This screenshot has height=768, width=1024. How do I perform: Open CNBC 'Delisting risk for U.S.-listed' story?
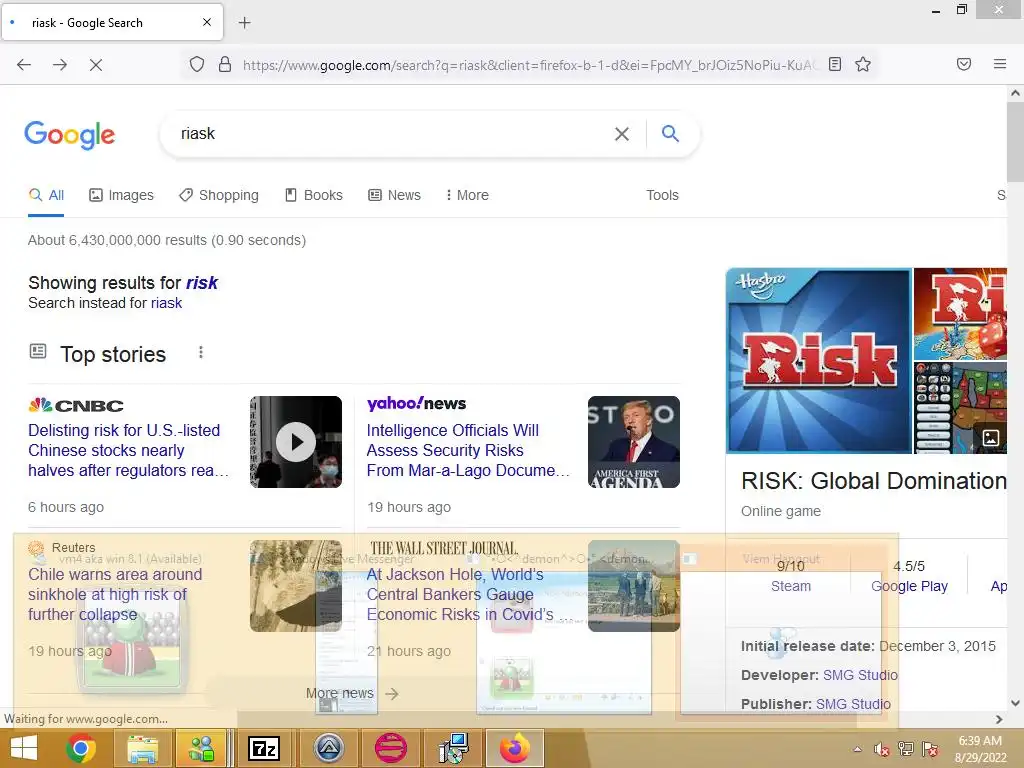click(129, 451)
